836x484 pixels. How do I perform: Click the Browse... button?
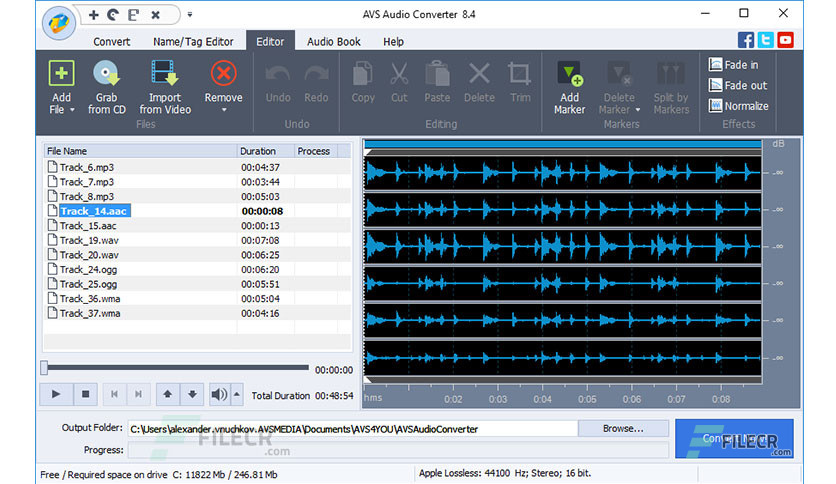(x=623, y=429)
